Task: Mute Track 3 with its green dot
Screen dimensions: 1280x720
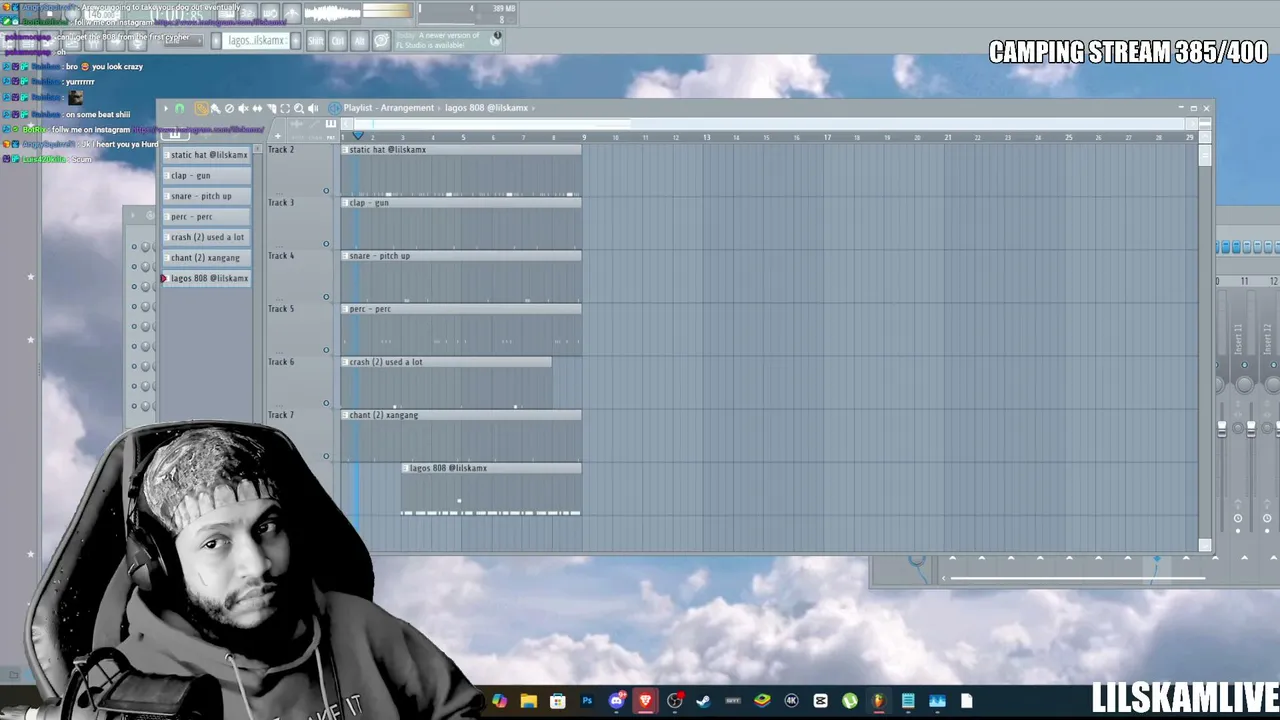Action: (x=326, y=244)
